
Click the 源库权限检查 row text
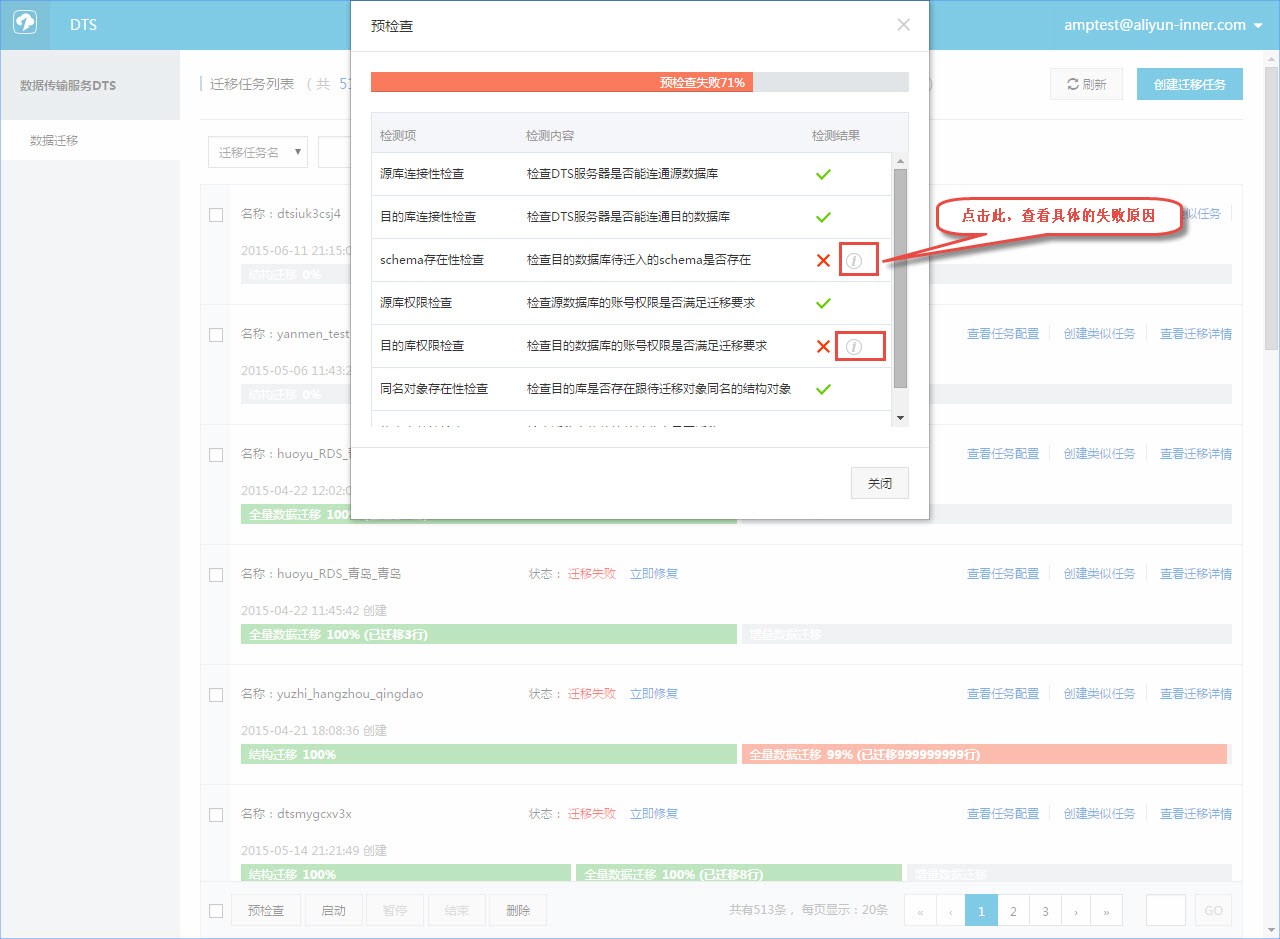[x=416, y=303]
